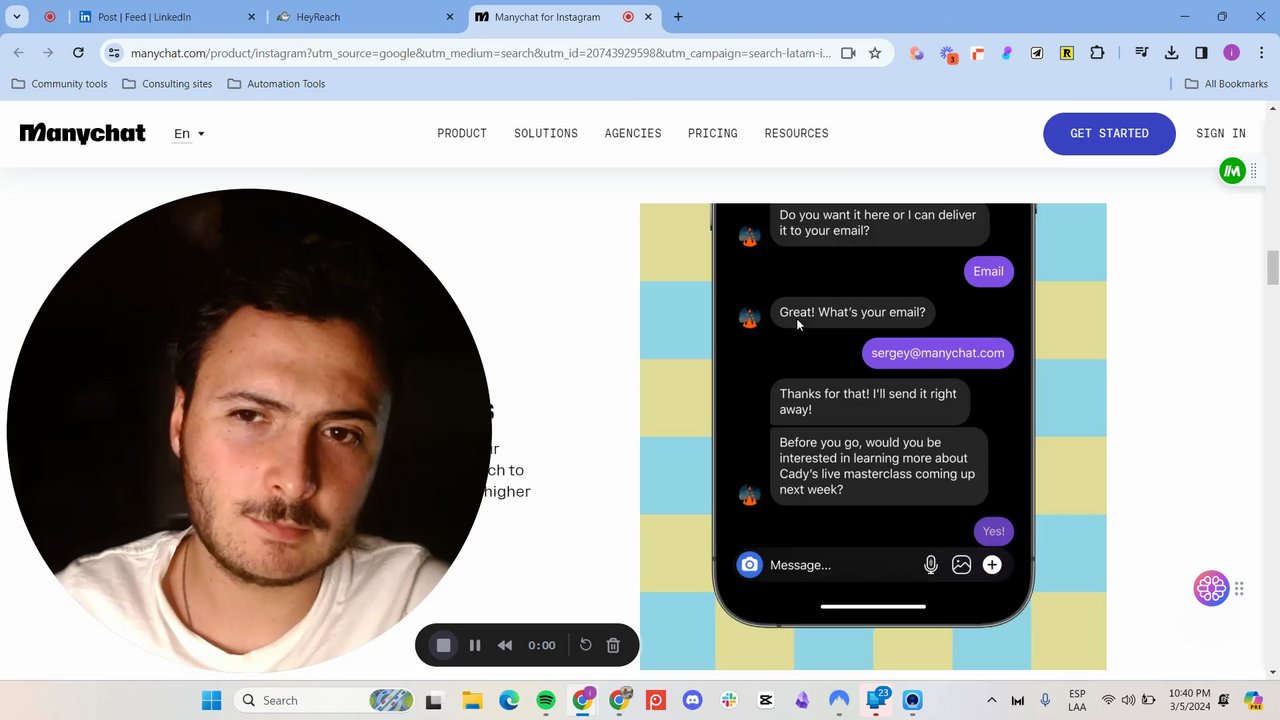This screenshot has height=720, width=1280.
Task: View site information icon in the address bar
Action: [x=114, y=53]
